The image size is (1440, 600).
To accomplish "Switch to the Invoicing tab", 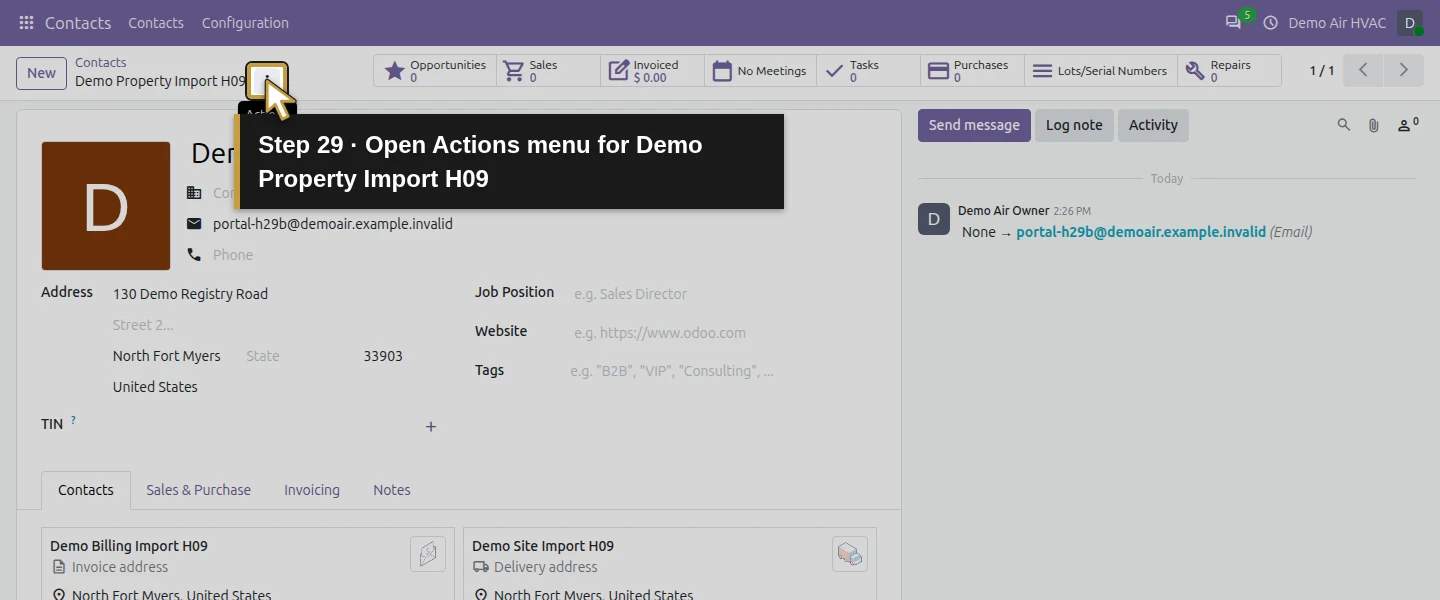I will [x=312, y=490].
